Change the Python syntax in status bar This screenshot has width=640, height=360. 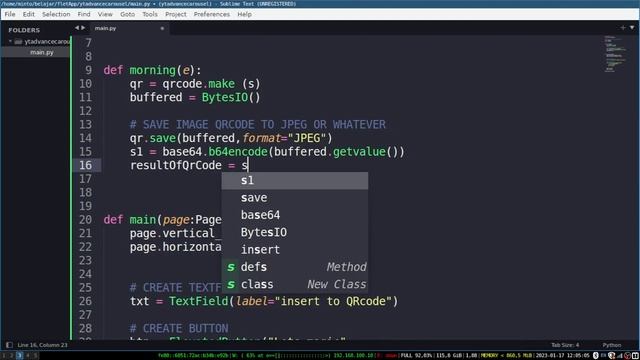coord(611,345)
